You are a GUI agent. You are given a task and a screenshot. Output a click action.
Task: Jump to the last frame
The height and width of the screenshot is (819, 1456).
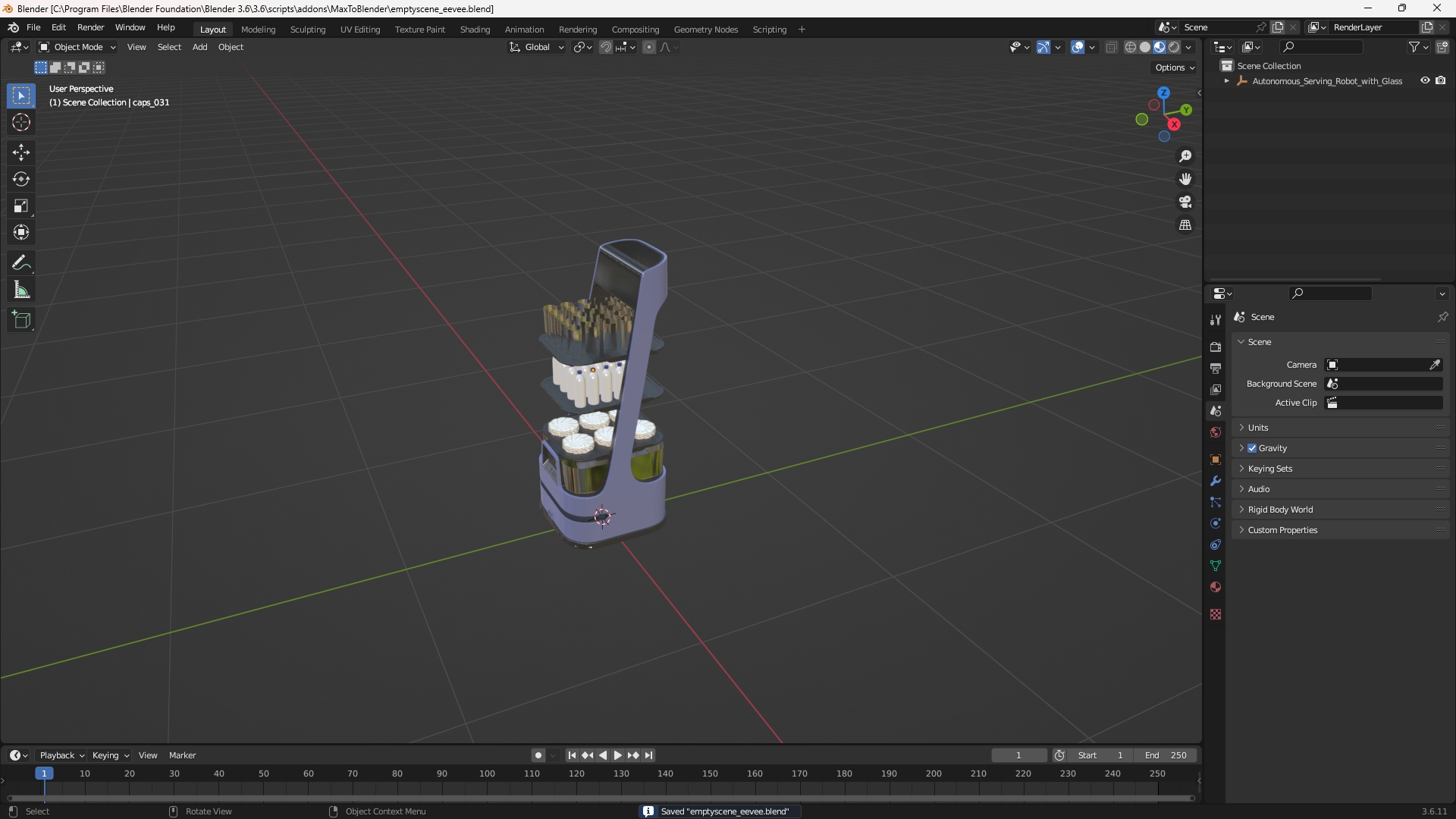coord(648,755)
